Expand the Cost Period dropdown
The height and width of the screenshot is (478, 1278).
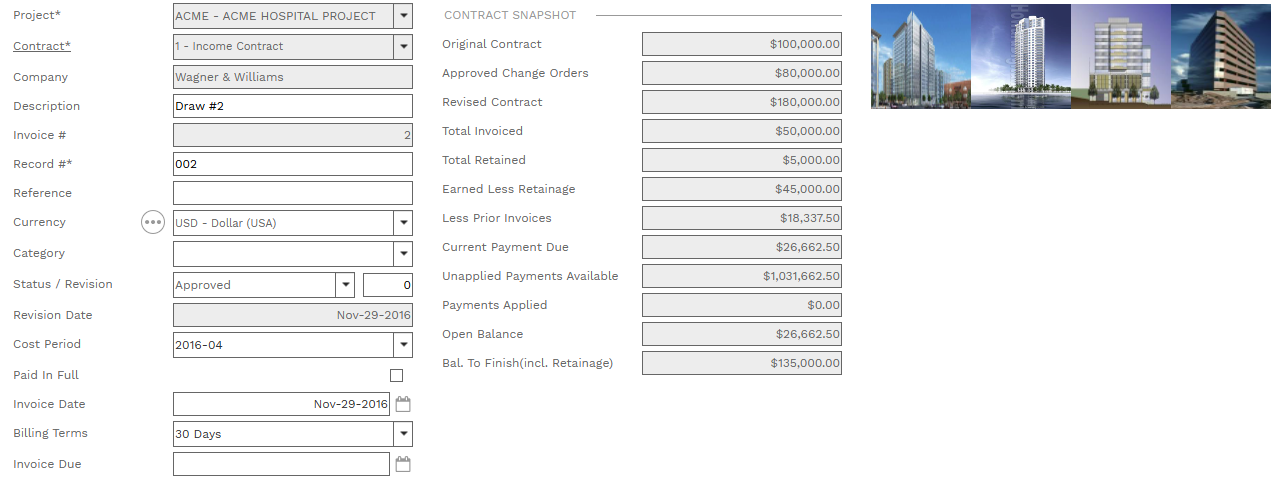[x=402, y=345]
